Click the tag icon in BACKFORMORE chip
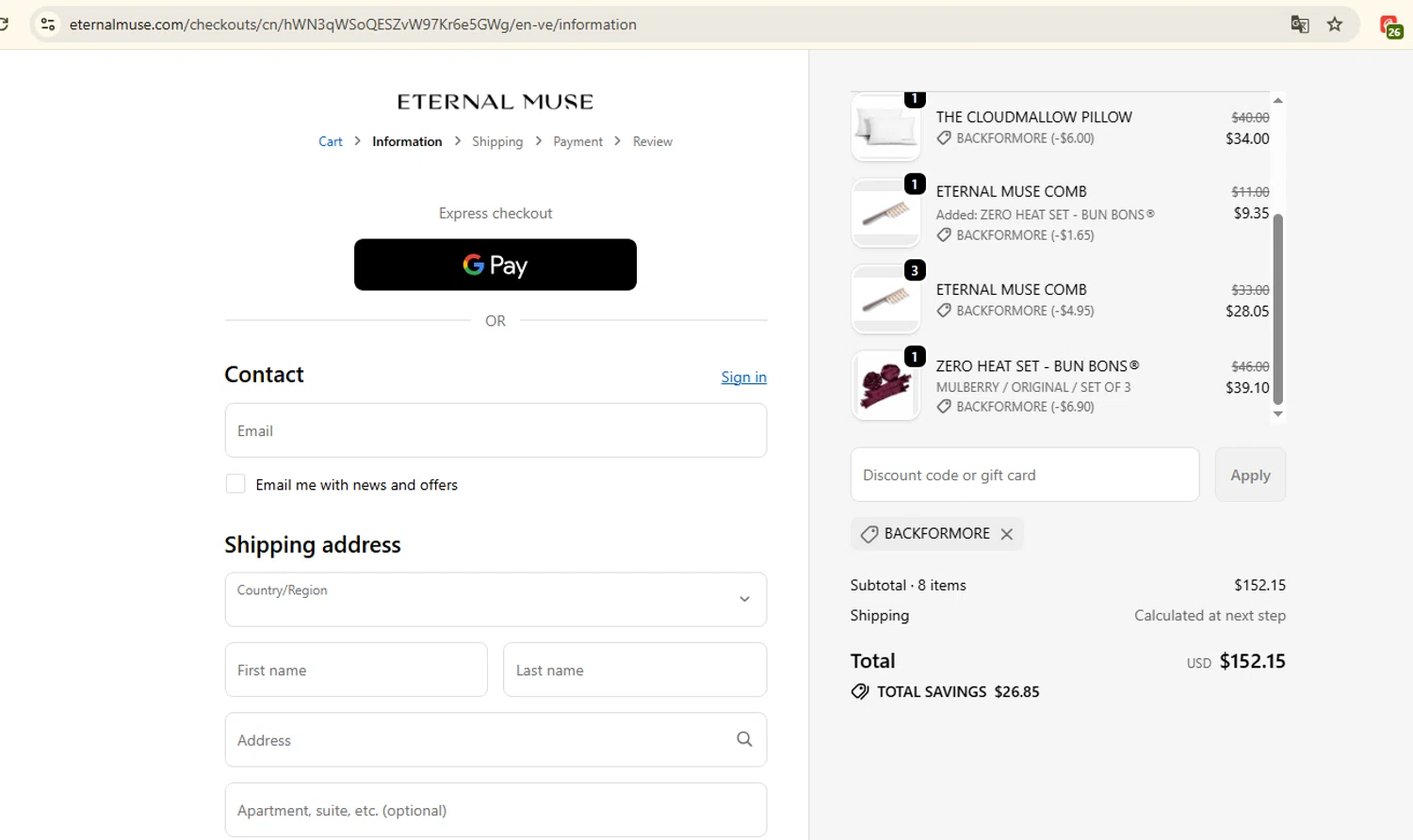 869,534
